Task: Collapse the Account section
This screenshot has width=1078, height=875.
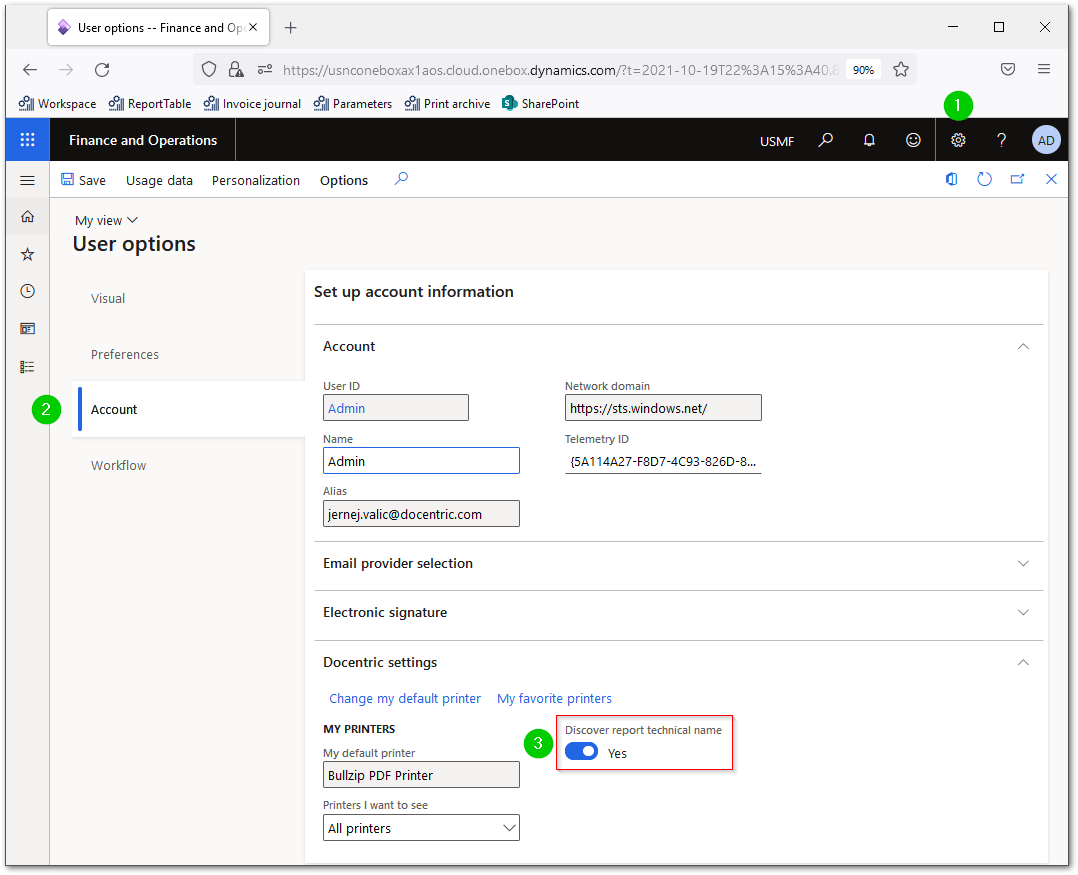Action: click(1023, 346)
